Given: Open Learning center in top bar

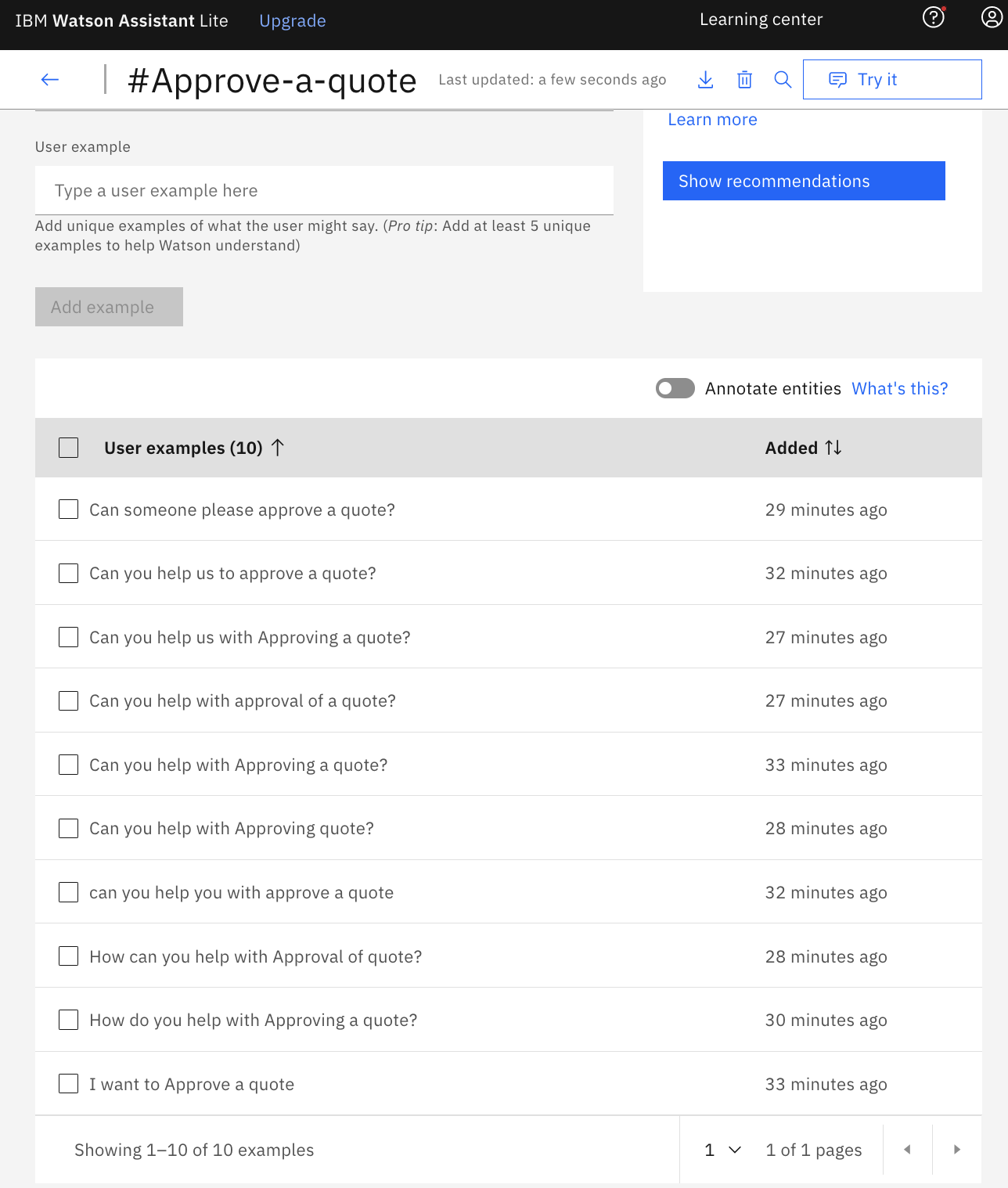Looking at the screenshot, I should pos(761,20).
